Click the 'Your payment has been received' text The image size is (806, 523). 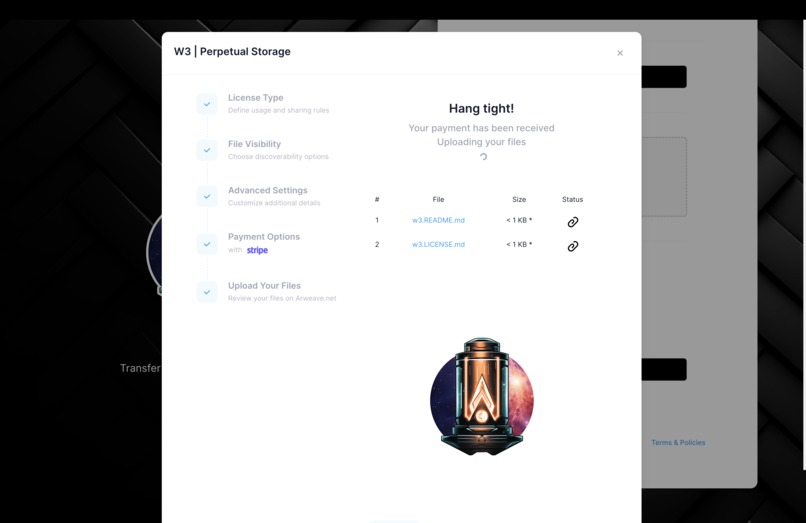(x=481, y=128)
